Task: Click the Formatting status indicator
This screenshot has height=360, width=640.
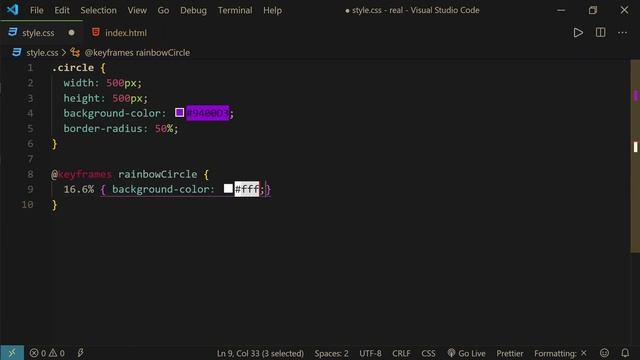Action: click(x=560, y=353)
